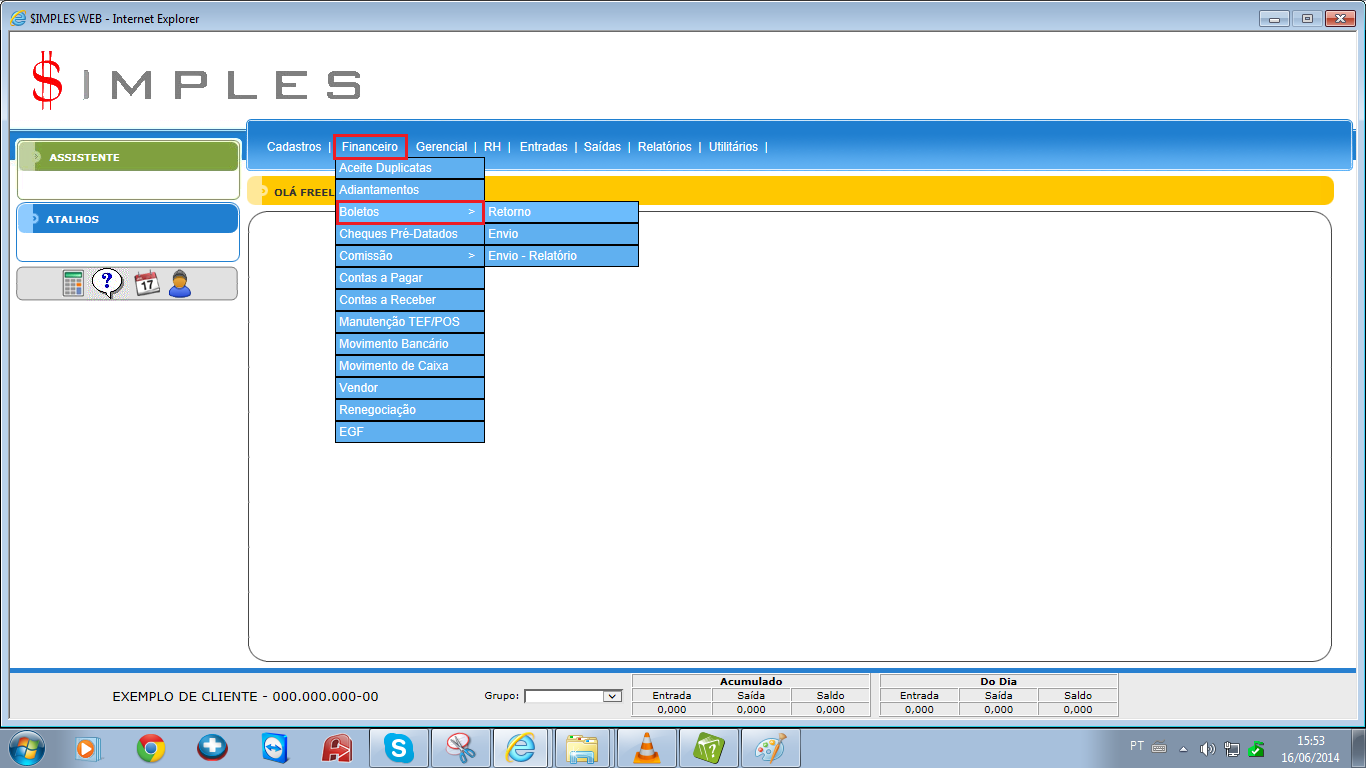This screenshot has width=1366, height=768.
Task: Click the SIMPLES logo
Action: click(x=196, y=82)
